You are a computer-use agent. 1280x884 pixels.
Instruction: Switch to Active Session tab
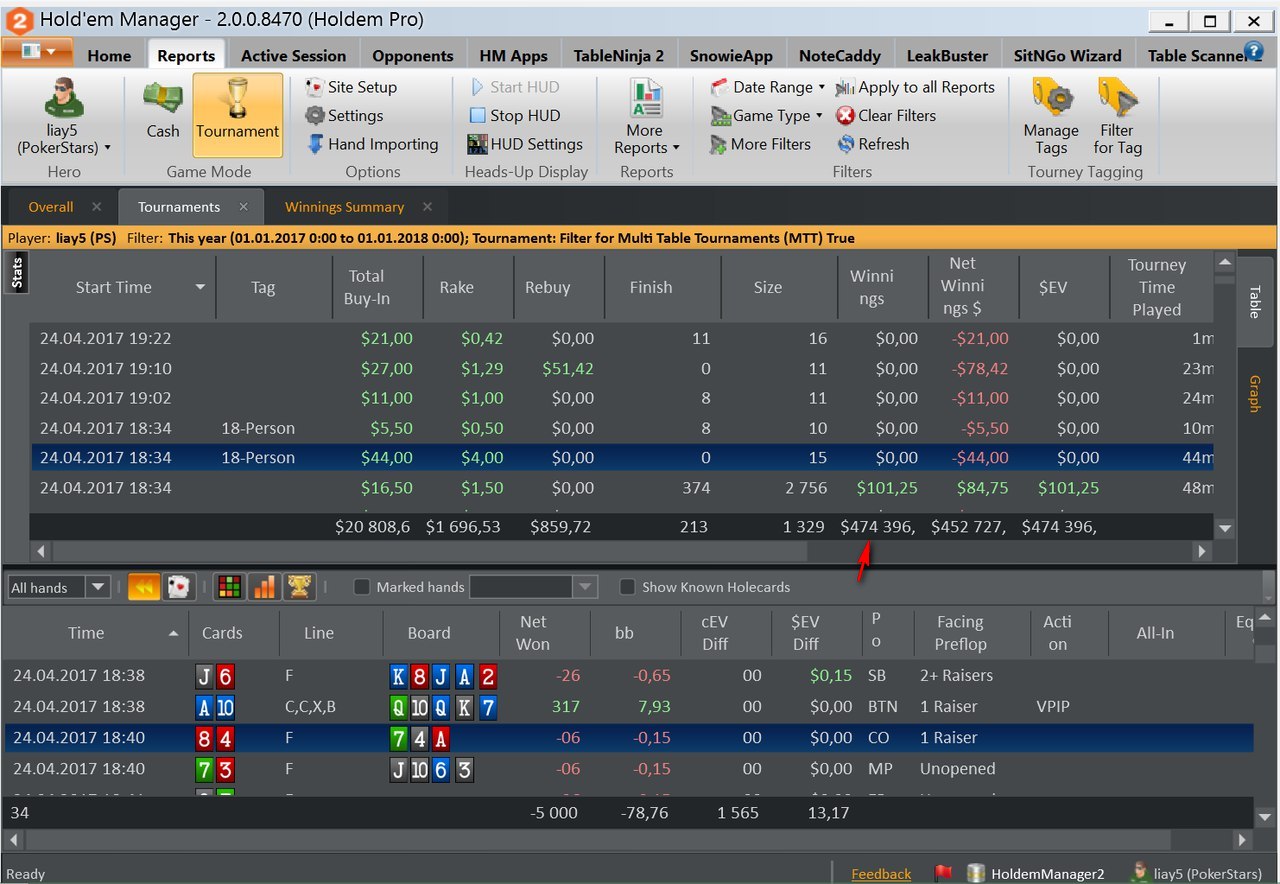tap(293, 56)
